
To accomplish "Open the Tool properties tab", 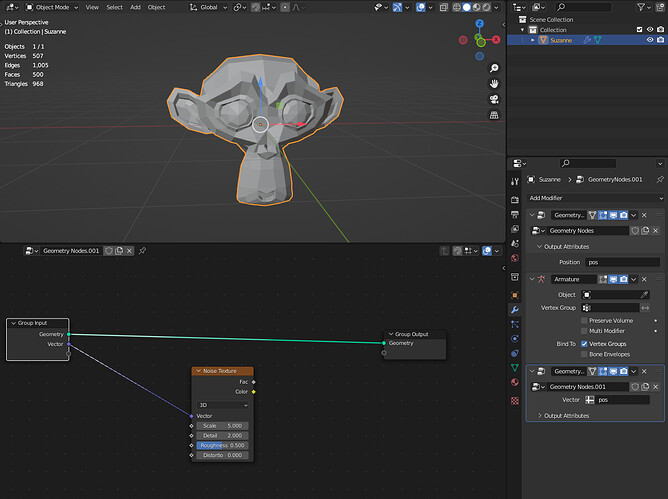I will (515, 182).
